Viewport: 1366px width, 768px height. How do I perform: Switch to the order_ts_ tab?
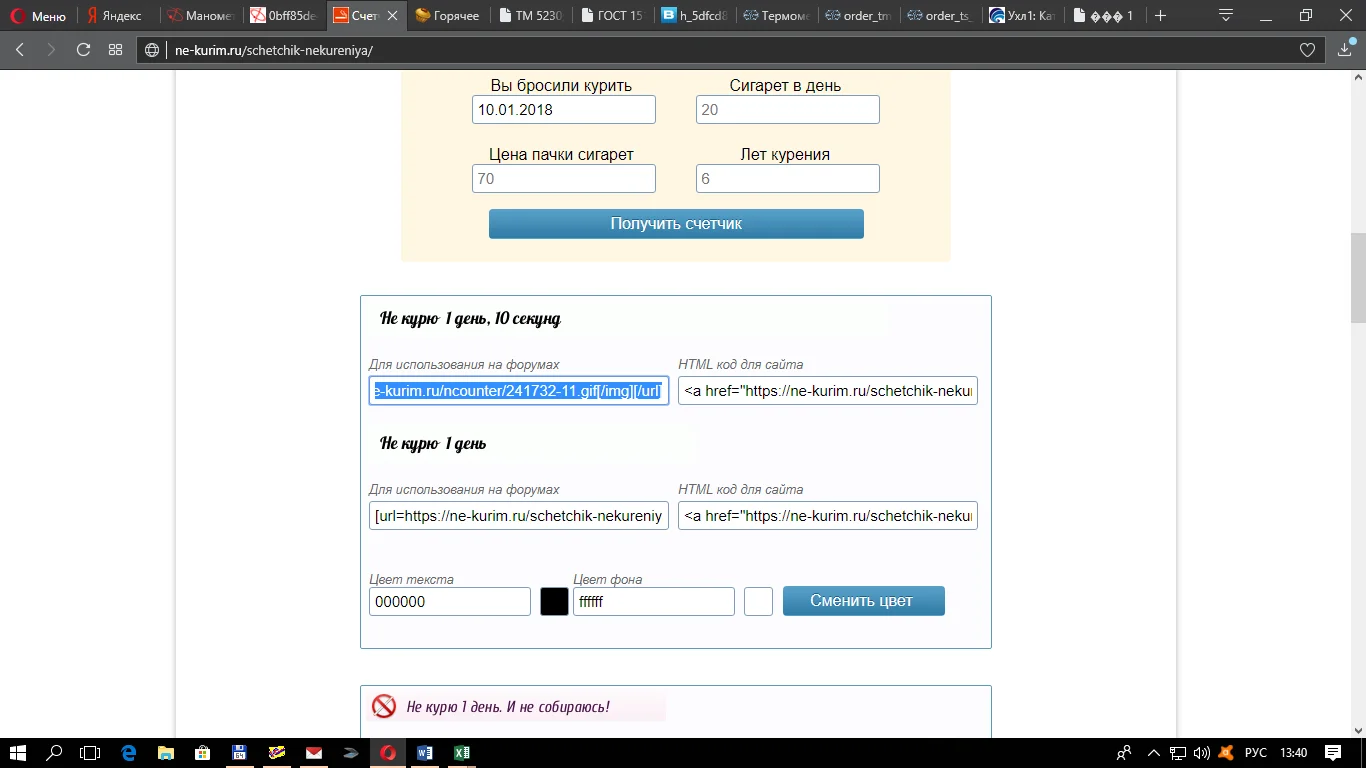coord(940,16)
